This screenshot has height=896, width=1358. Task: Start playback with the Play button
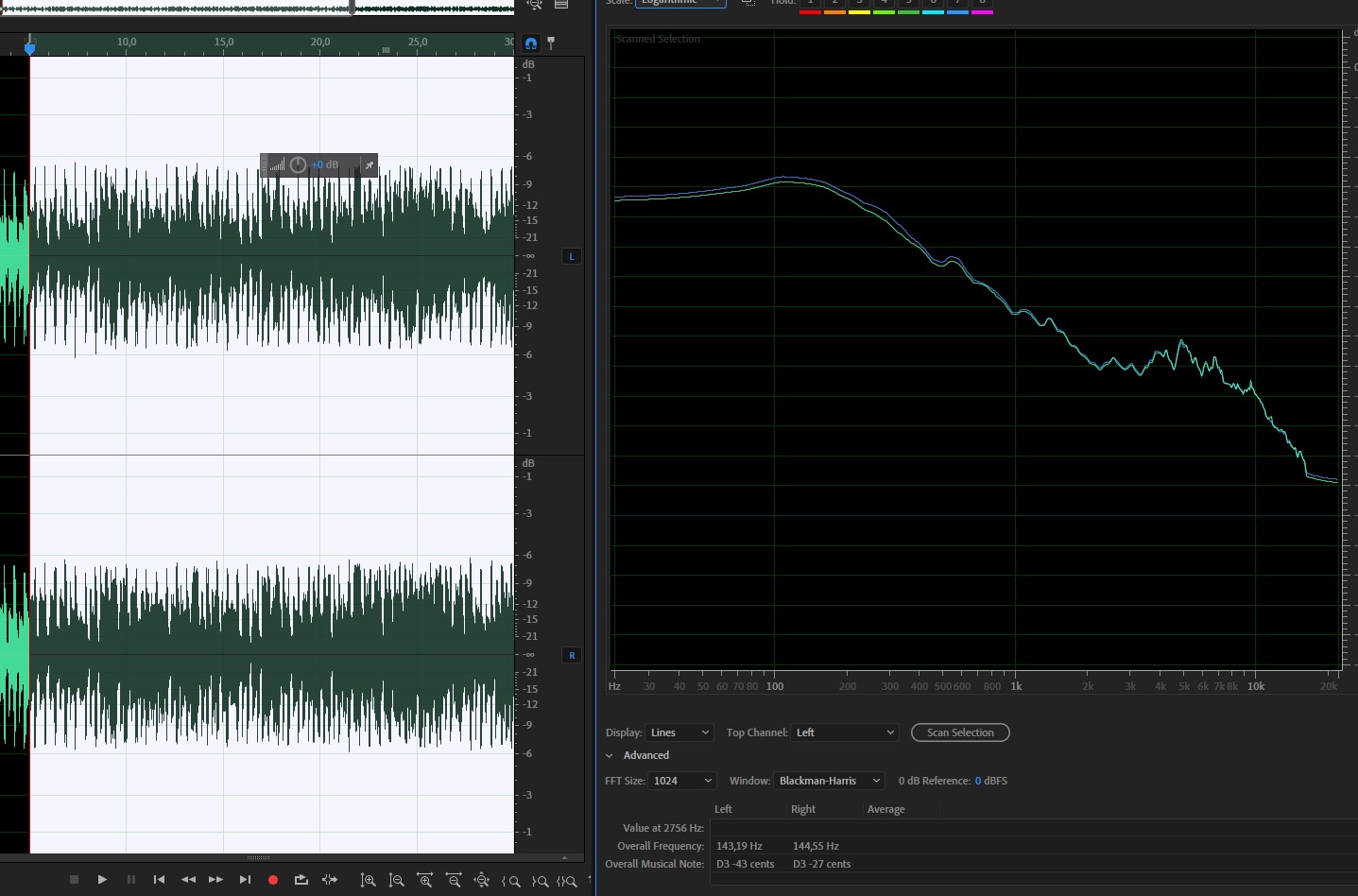point(102,879)
